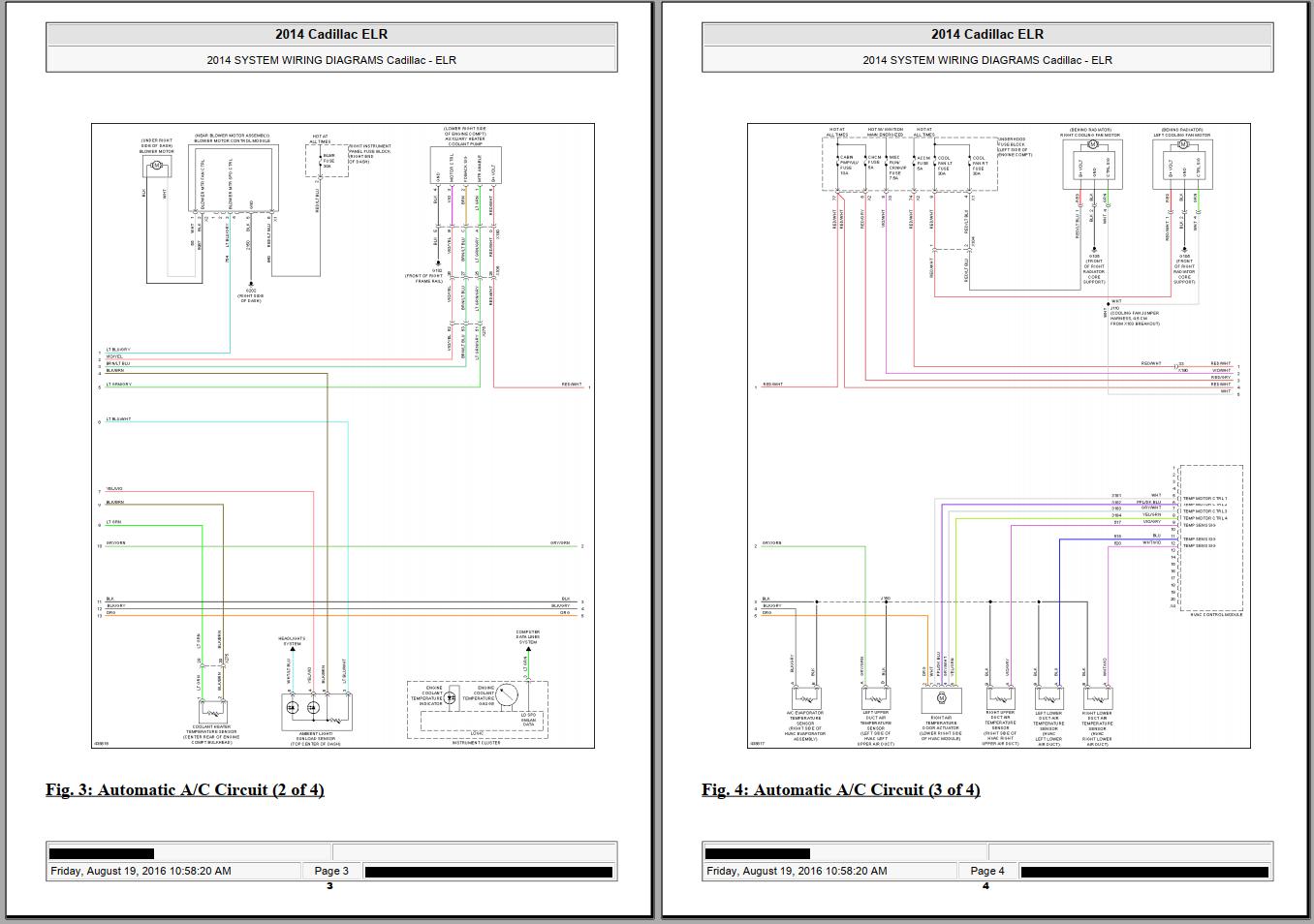Click the G202 ground label
Screen dimensions: 1314x924
(x=251, y=291)
